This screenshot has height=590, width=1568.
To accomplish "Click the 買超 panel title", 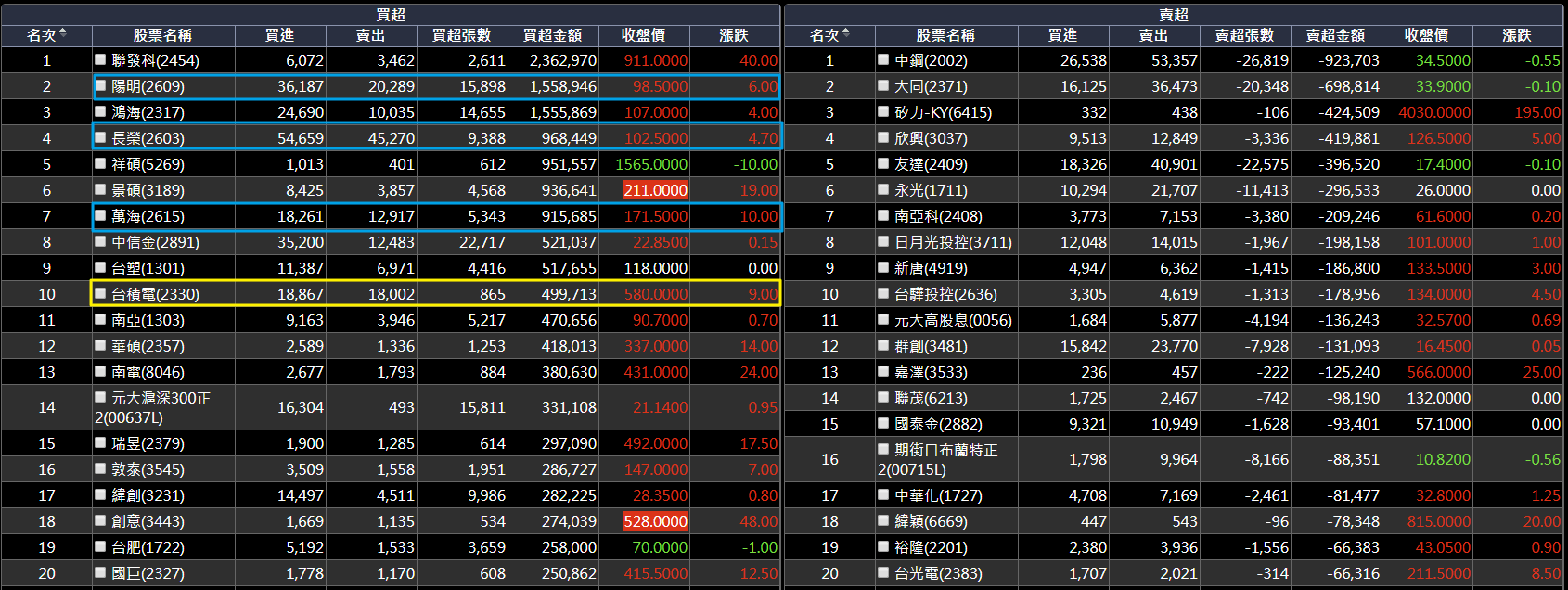I will pyautogui.click(x=391, y=15).
